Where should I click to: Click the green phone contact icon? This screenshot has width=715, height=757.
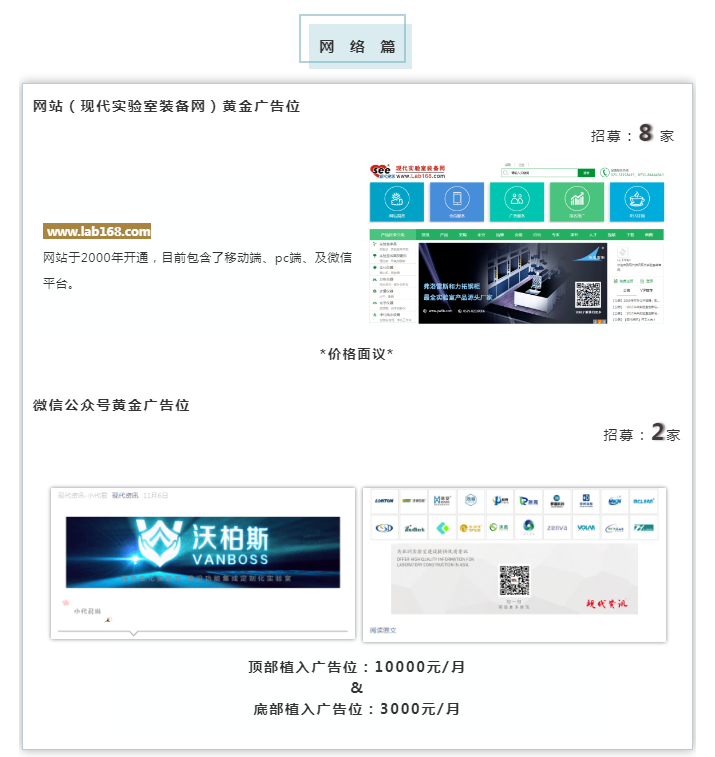click(605, 172)
